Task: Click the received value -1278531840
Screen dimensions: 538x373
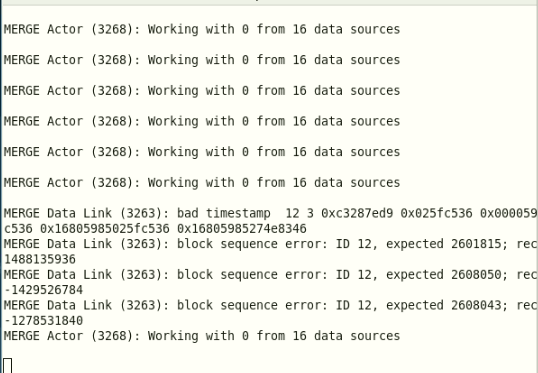Action: click(44, 320)
